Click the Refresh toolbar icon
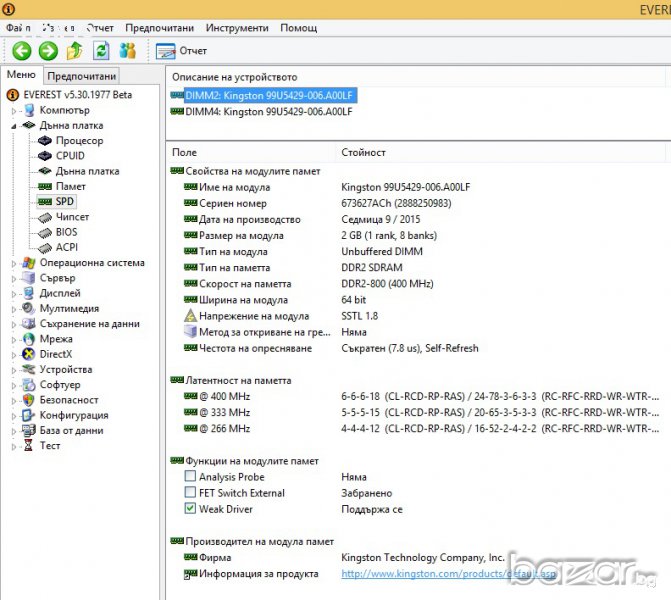 point(101,51)
